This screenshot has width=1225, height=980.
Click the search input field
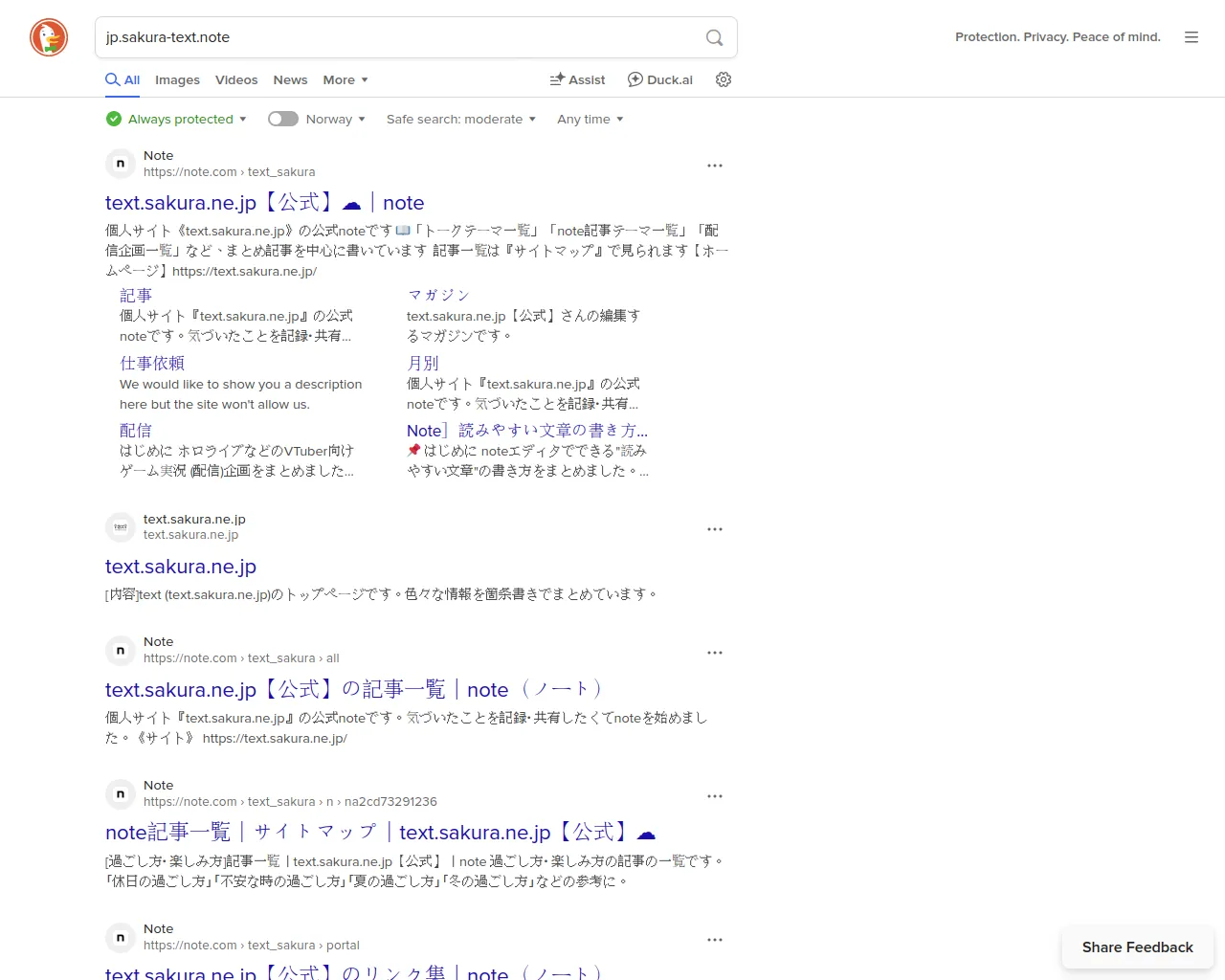pyautogui.click(x=402, y=37)
